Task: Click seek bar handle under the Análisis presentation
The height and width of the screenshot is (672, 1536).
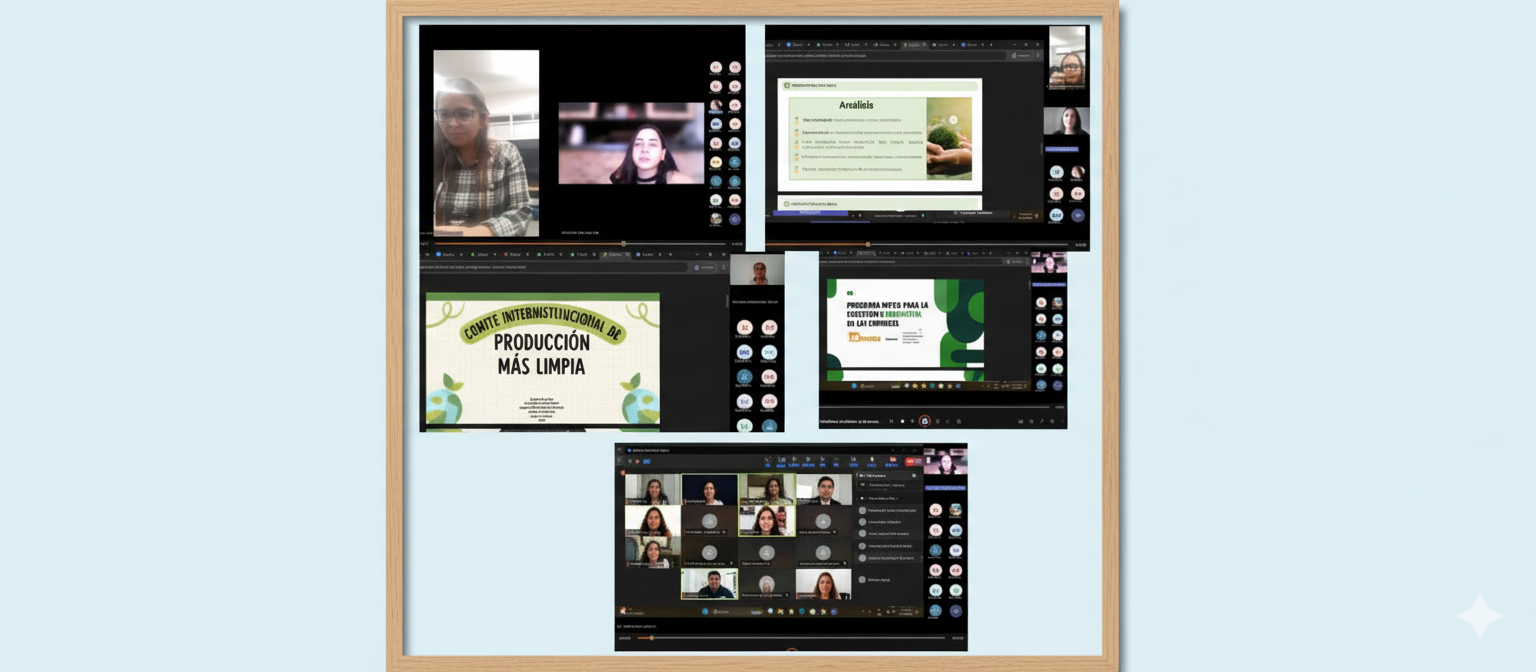Action: pos(868,244)
